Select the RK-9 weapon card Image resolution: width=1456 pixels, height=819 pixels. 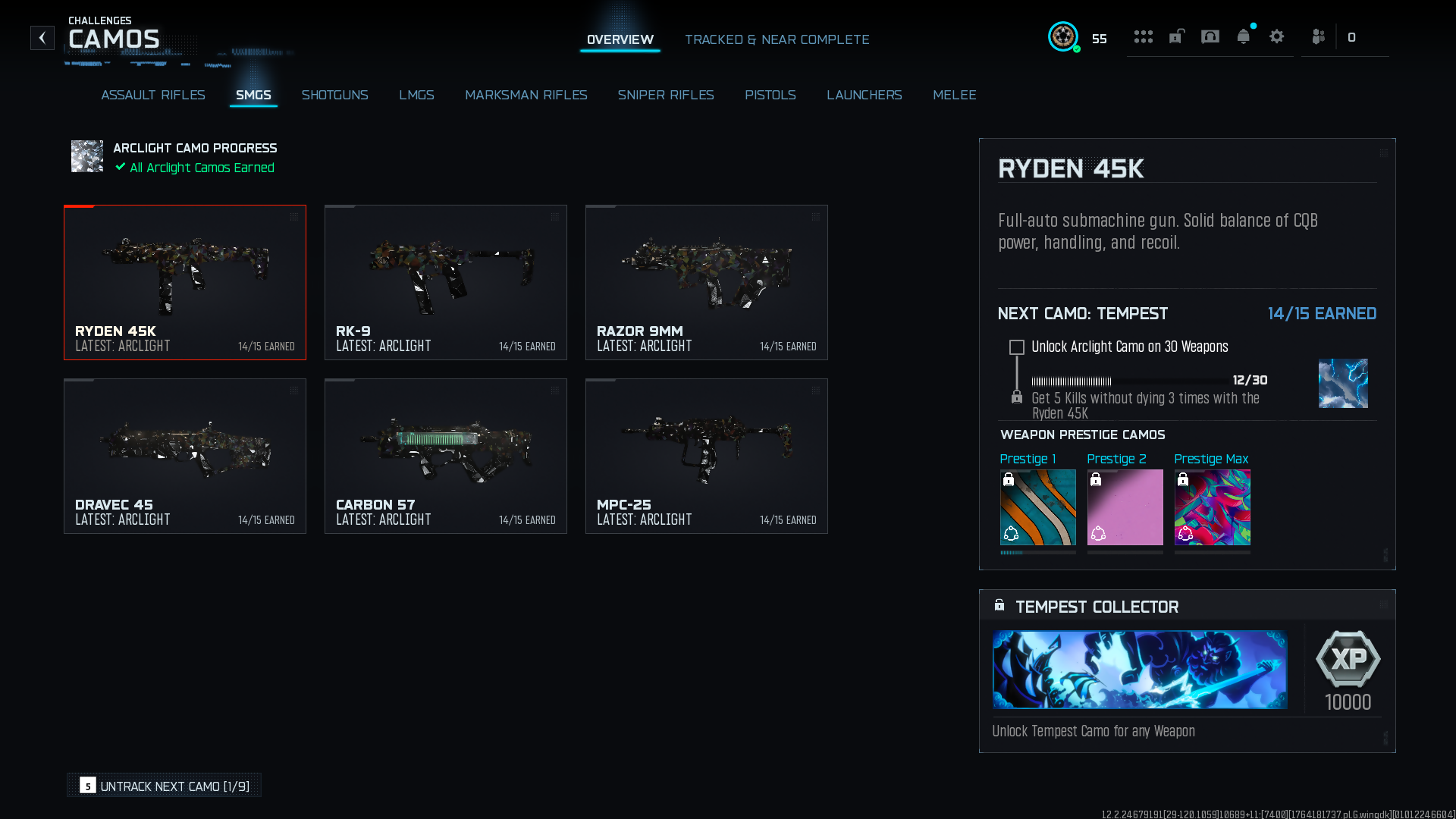coord(446,282)
